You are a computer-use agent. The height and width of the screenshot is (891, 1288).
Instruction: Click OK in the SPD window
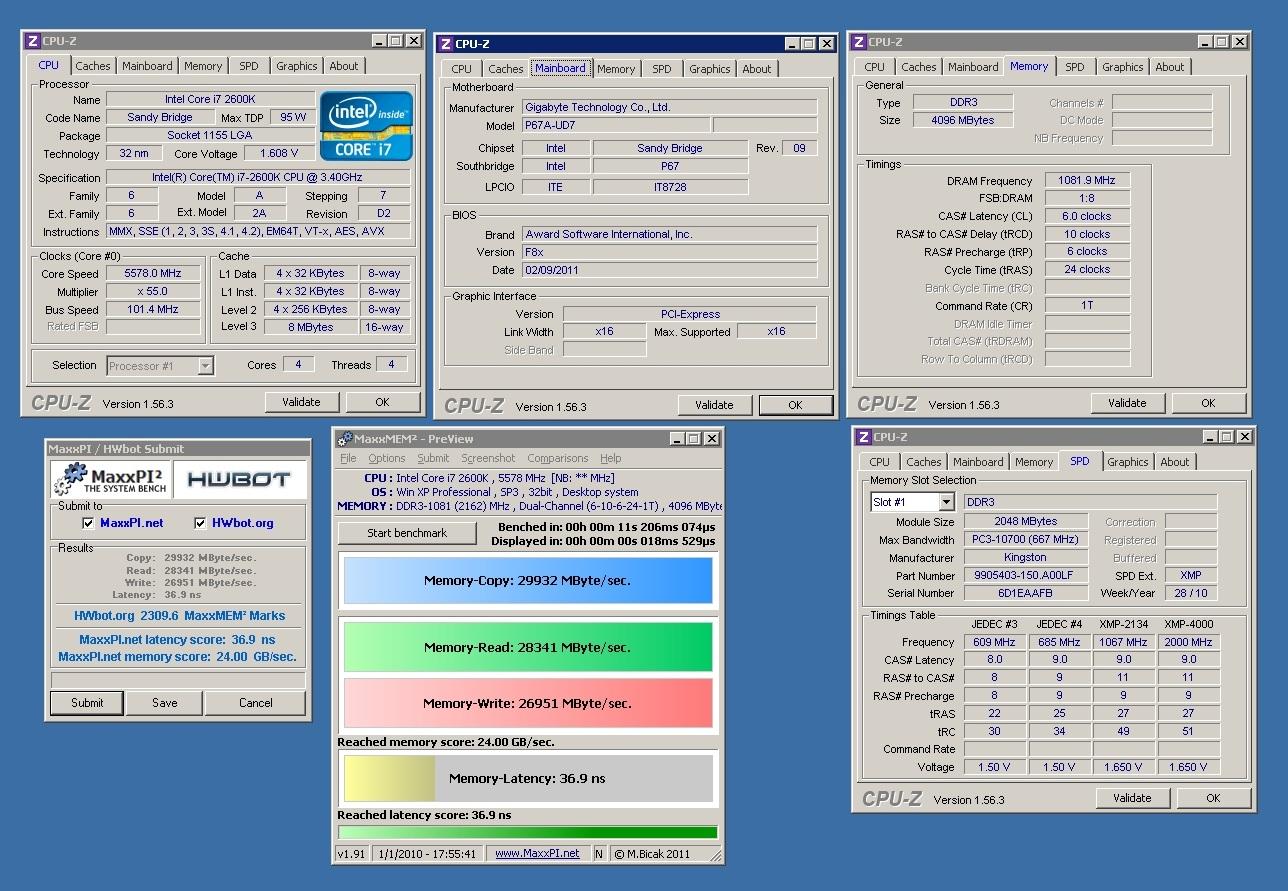(x=1213, y=798)
